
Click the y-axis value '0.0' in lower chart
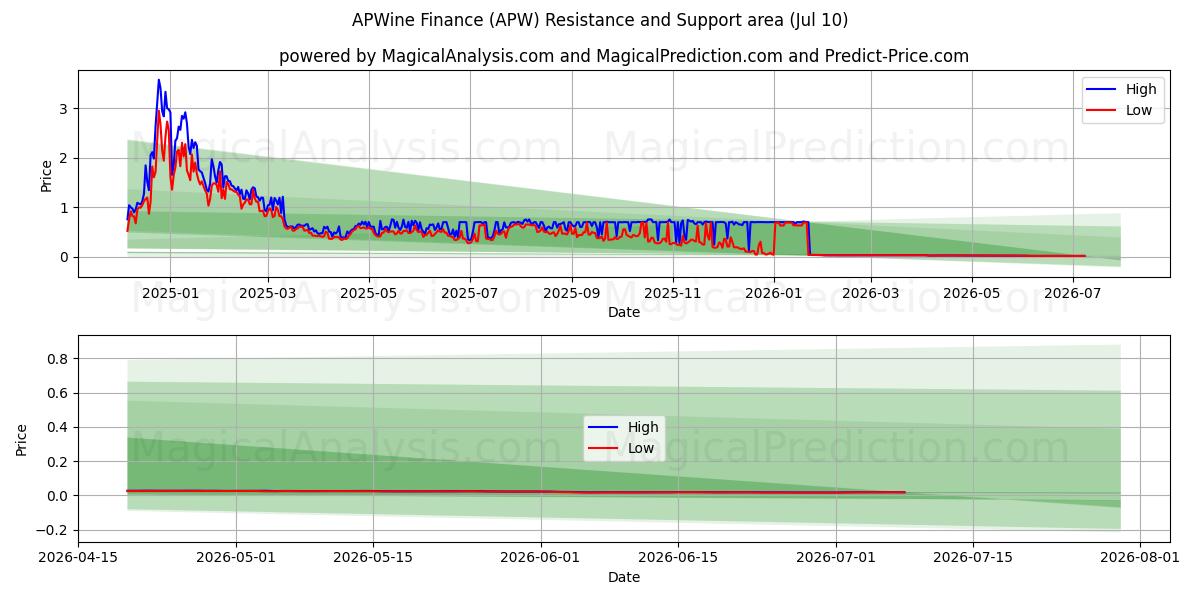tap(57, 496)
